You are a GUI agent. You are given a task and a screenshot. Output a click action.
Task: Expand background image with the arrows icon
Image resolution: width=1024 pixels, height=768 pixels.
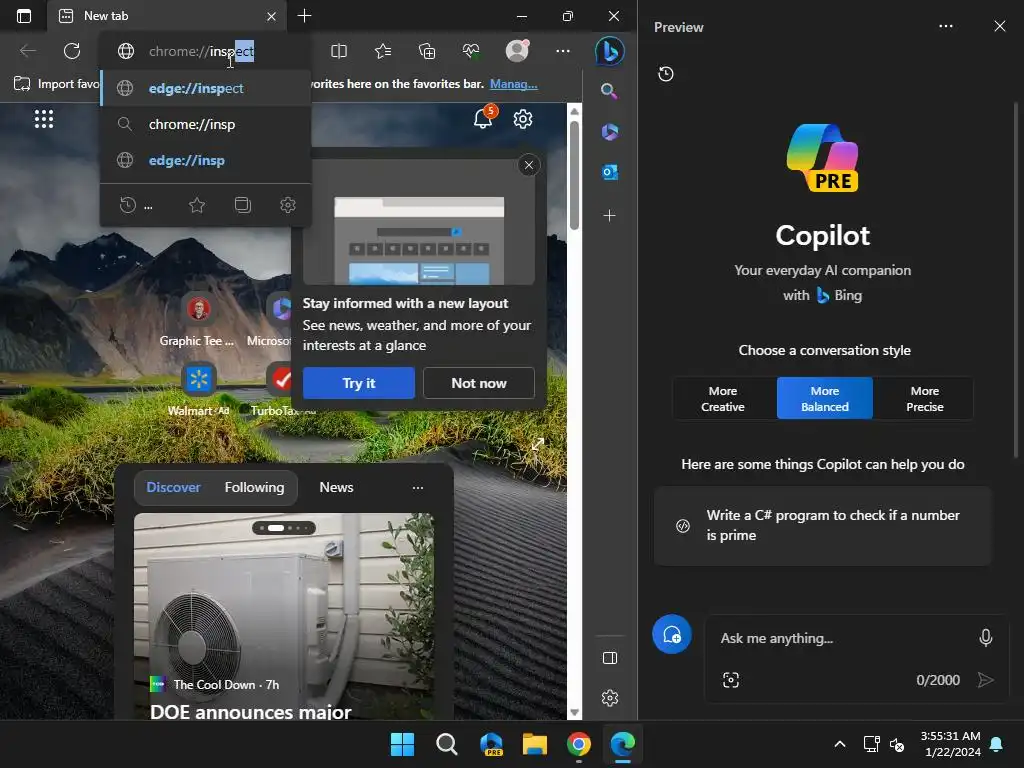click(537, 445)
